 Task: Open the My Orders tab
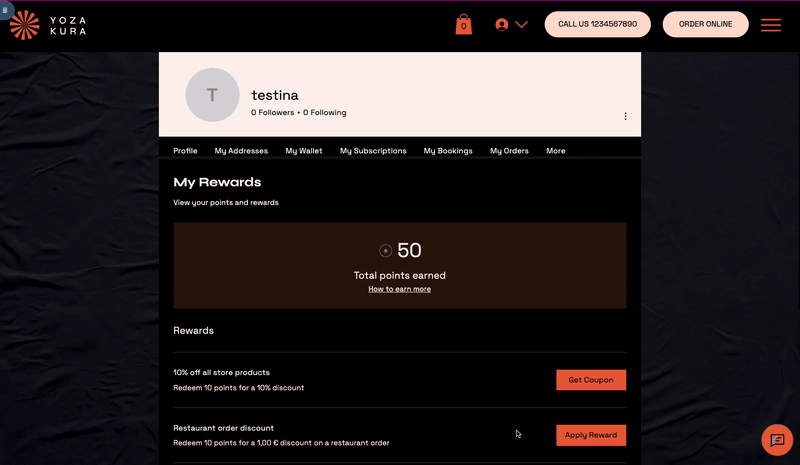(509, 151)
